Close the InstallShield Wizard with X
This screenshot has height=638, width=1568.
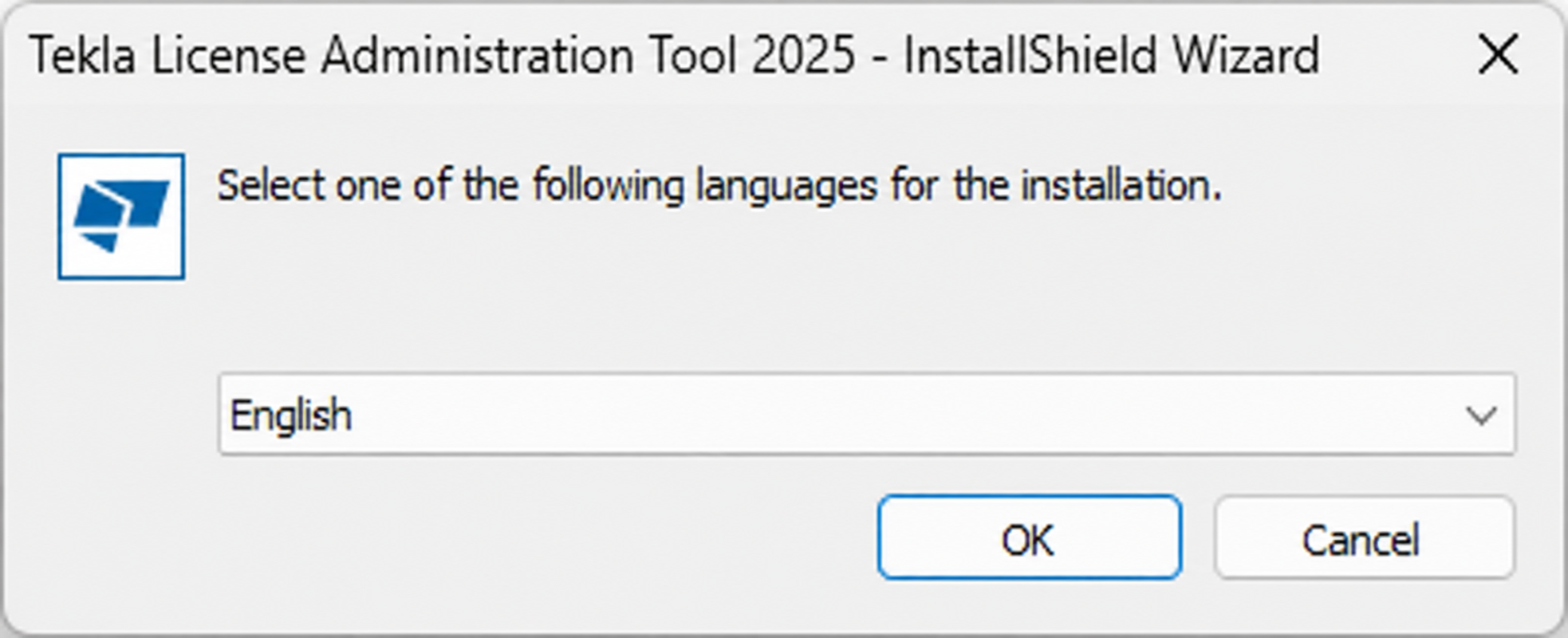(x=1497, y=55)
